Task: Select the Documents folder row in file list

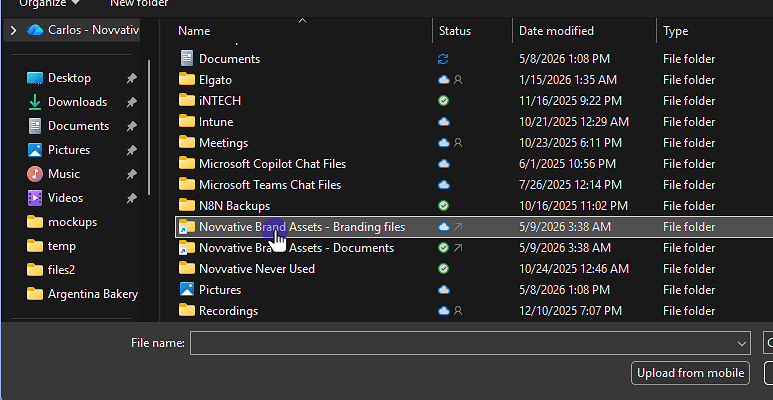Action: point(474,59)
